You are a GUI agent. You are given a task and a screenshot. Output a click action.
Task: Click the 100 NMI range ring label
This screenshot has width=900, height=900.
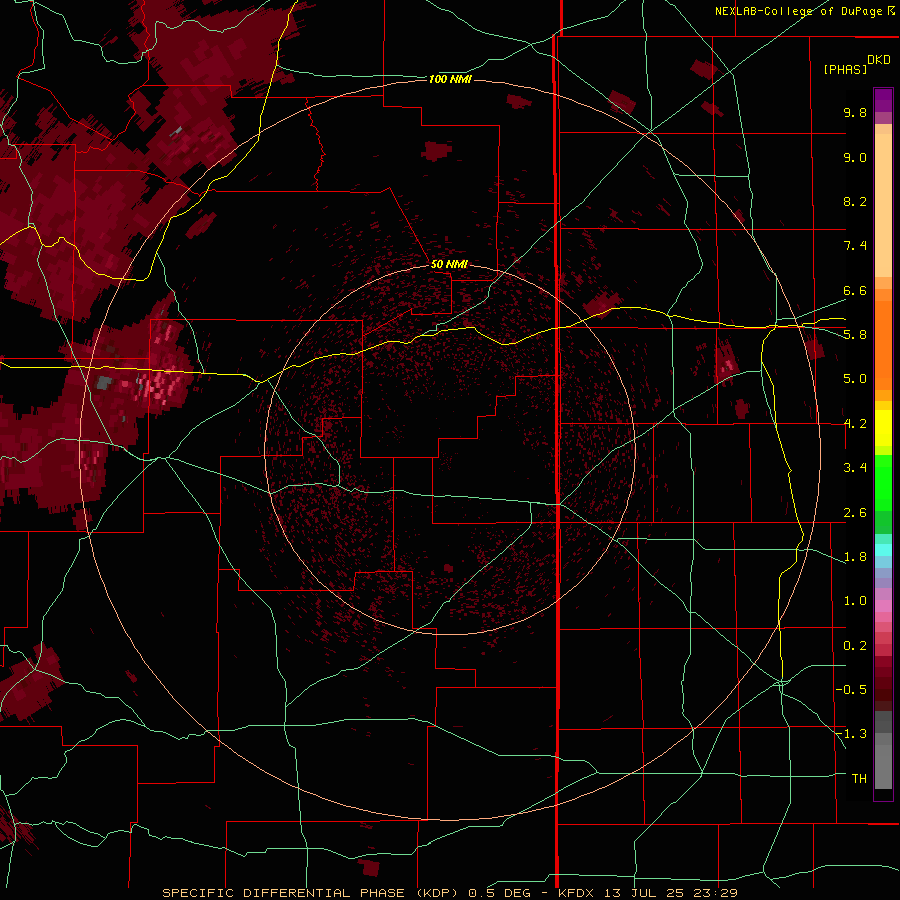click(x=450, y=79)
